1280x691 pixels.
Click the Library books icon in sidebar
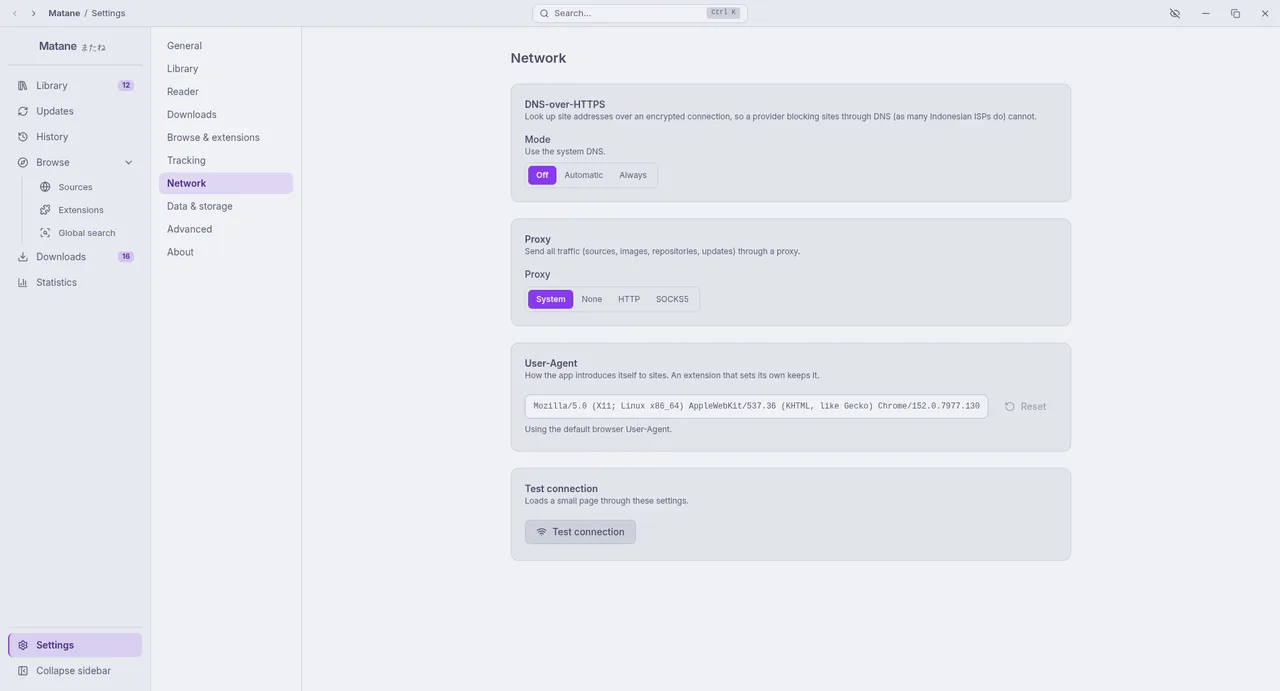point(23,86)
